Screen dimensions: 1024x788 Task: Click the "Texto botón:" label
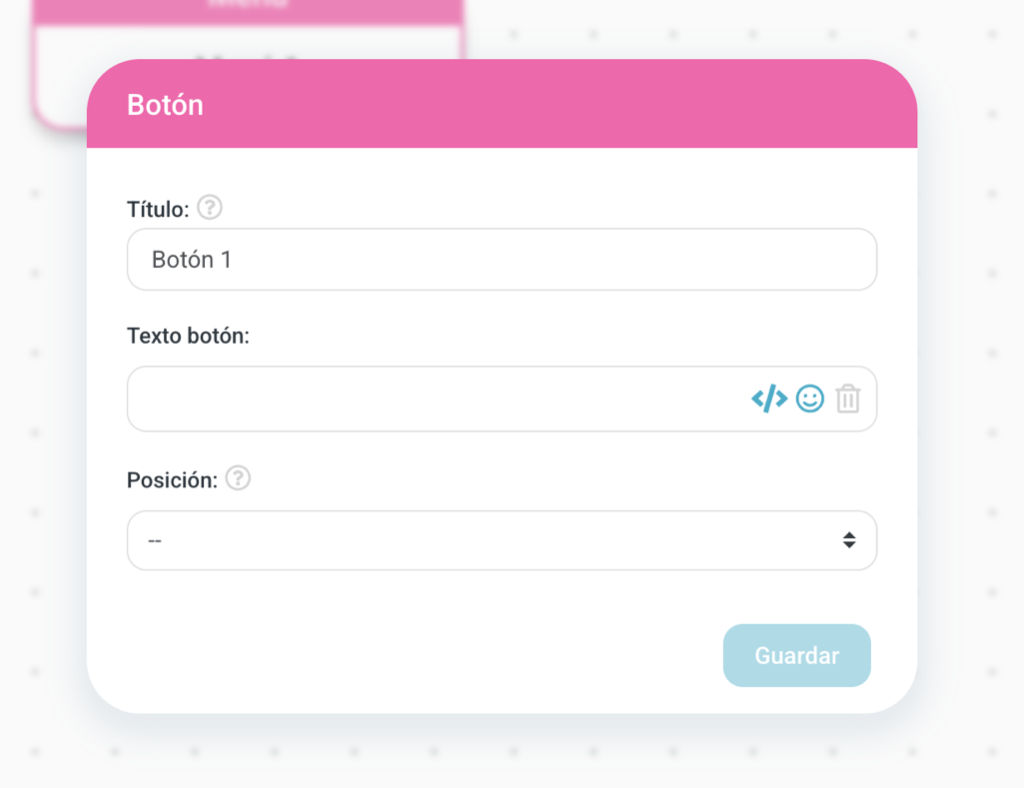(x=188, y=336)
